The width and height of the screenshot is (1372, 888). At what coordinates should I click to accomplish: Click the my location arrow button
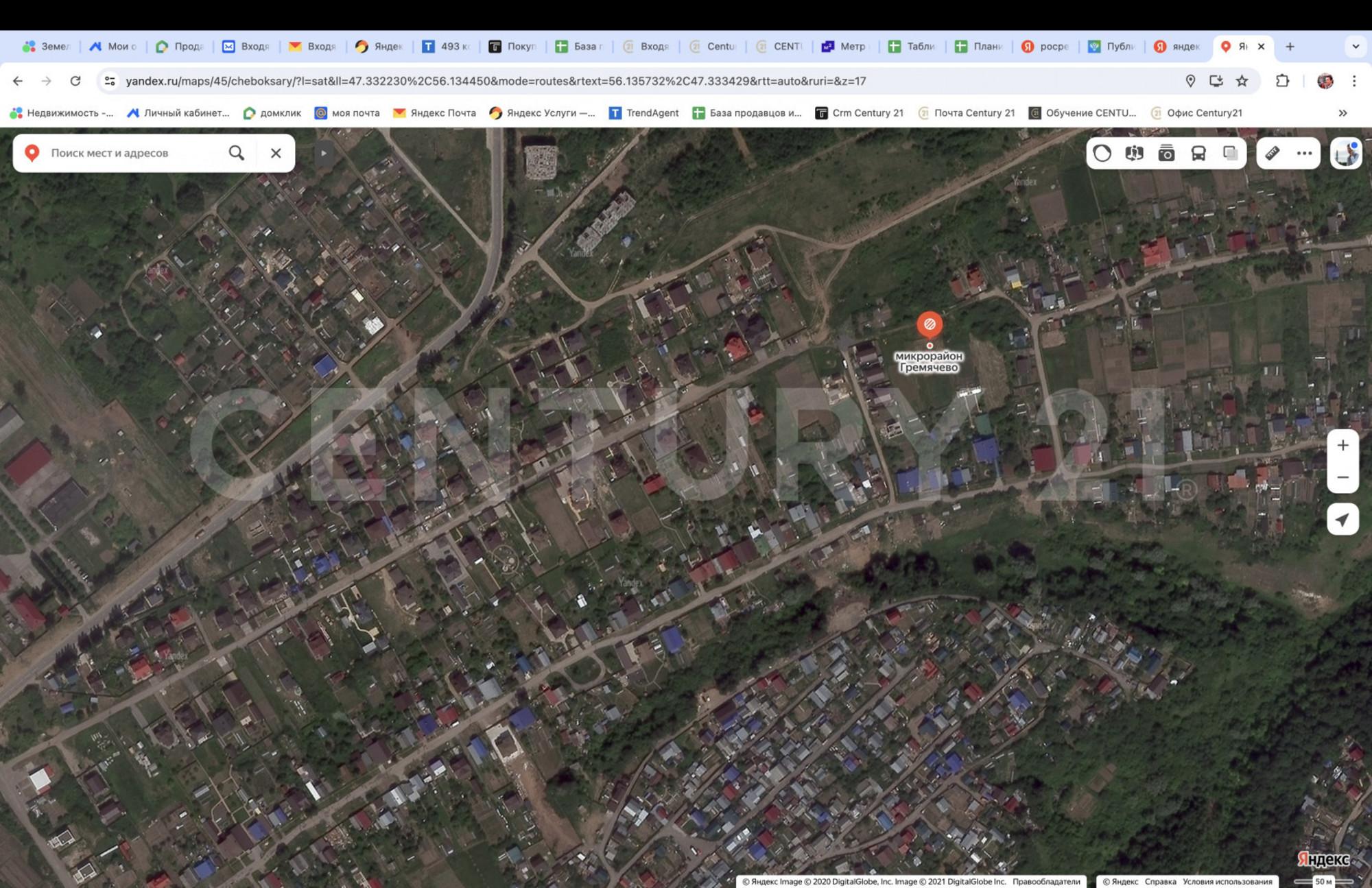[1343, 520]
